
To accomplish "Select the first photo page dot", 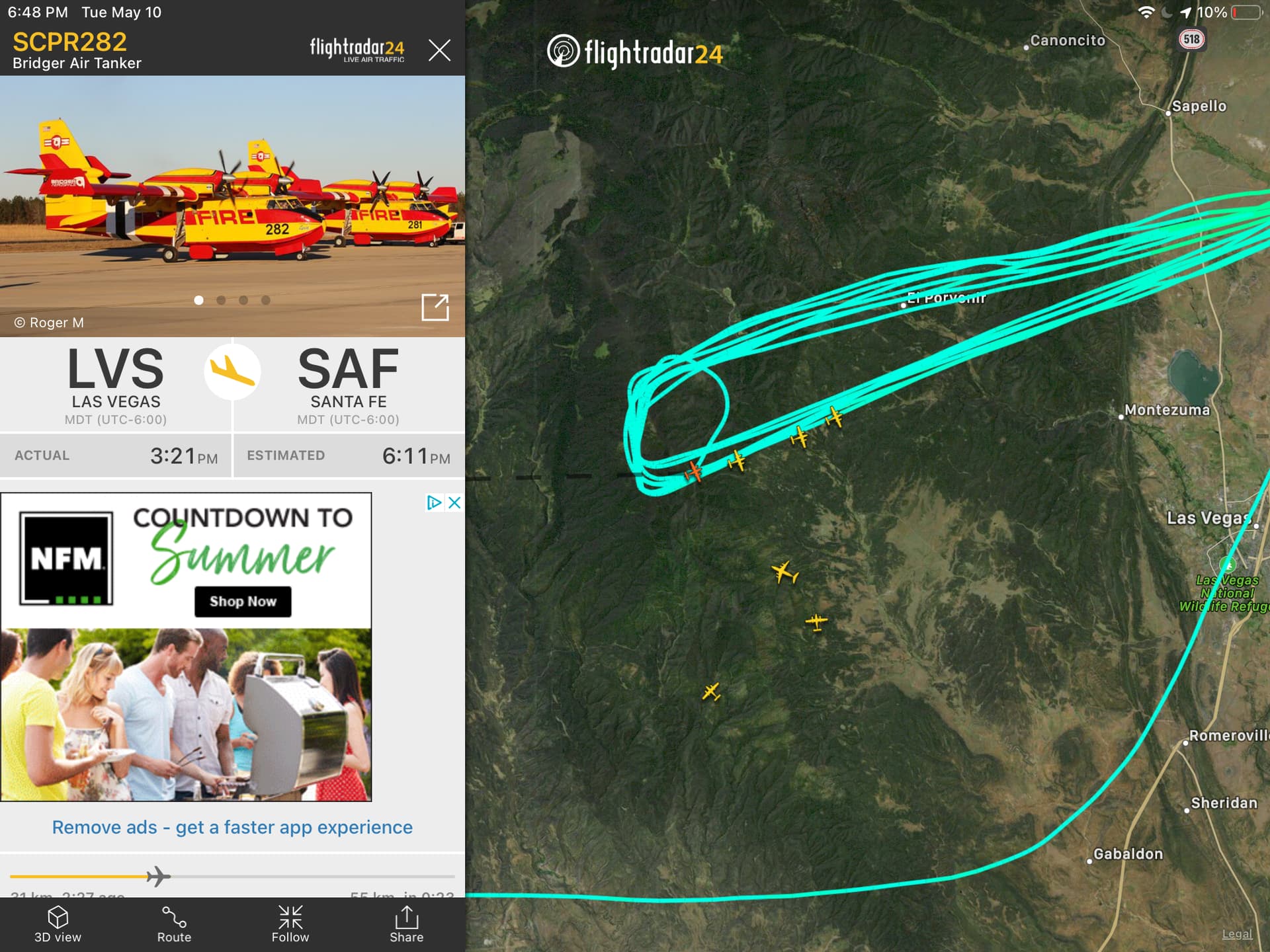I will [x=198, y=300].
